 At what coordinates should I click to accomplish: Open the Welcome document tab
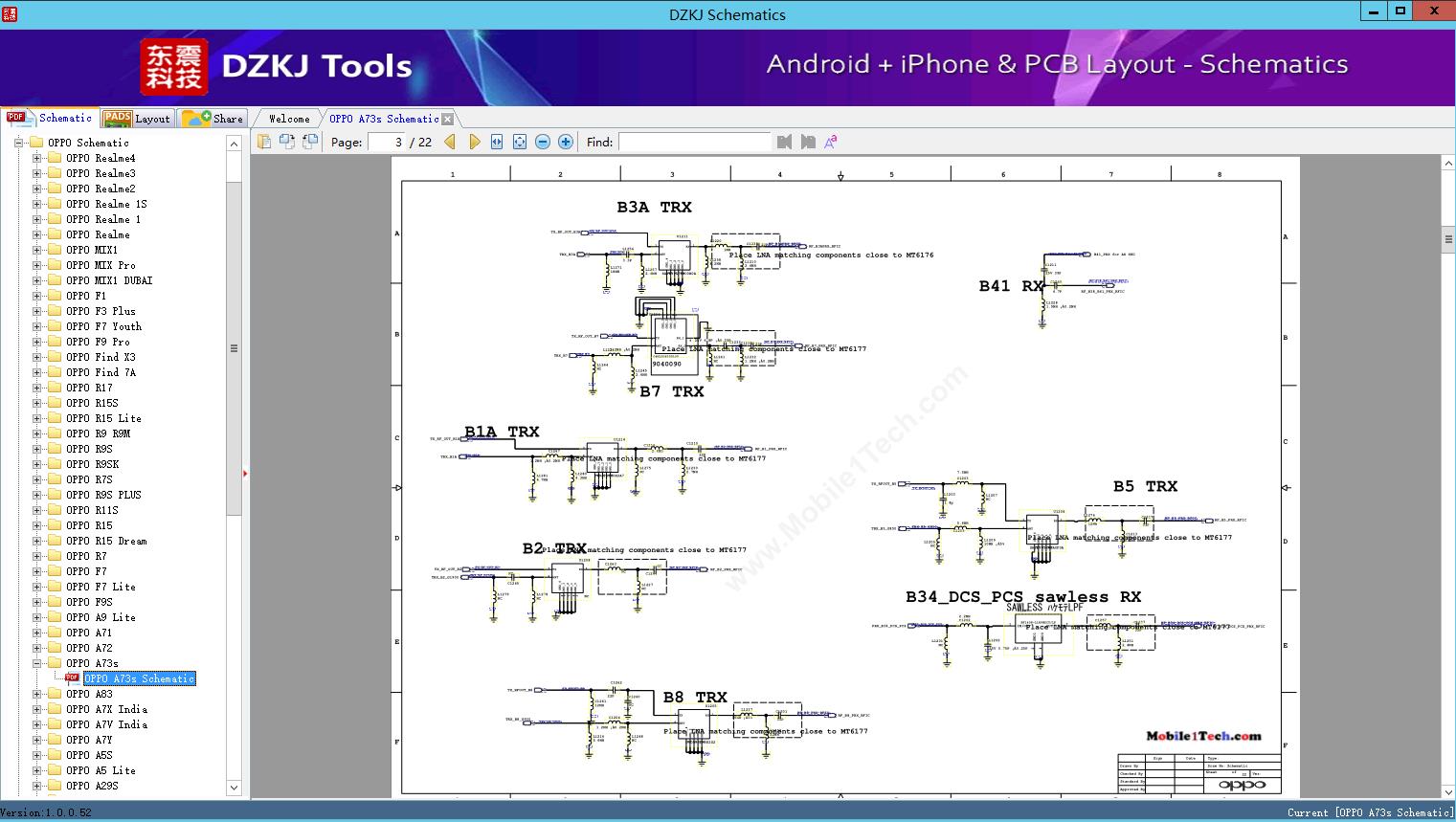[289, 119]
